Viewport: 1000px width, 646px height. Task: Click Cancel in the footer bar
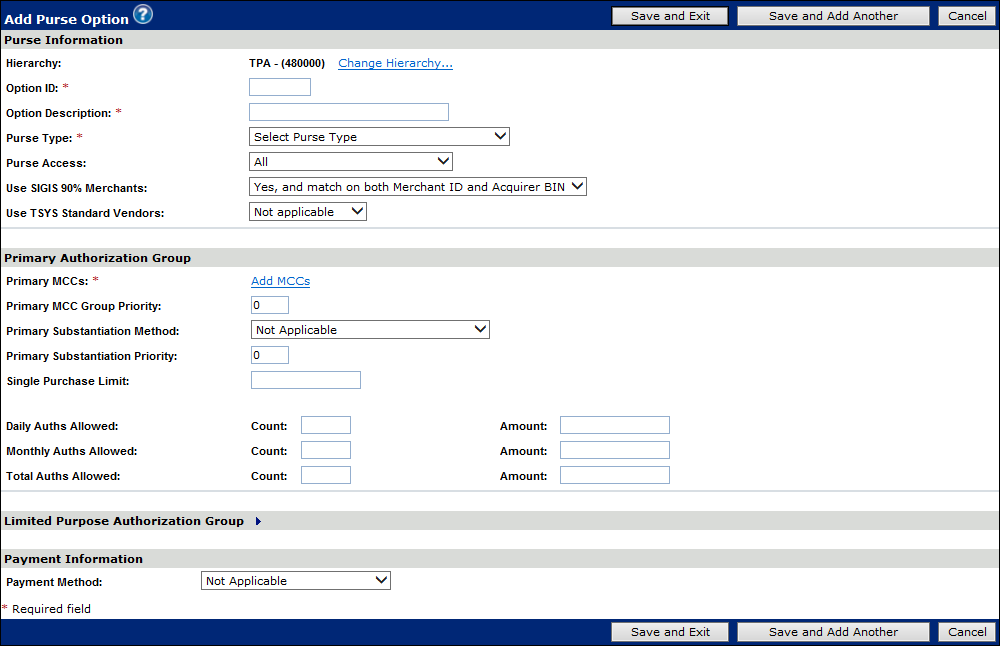click(x=967, y=632)
